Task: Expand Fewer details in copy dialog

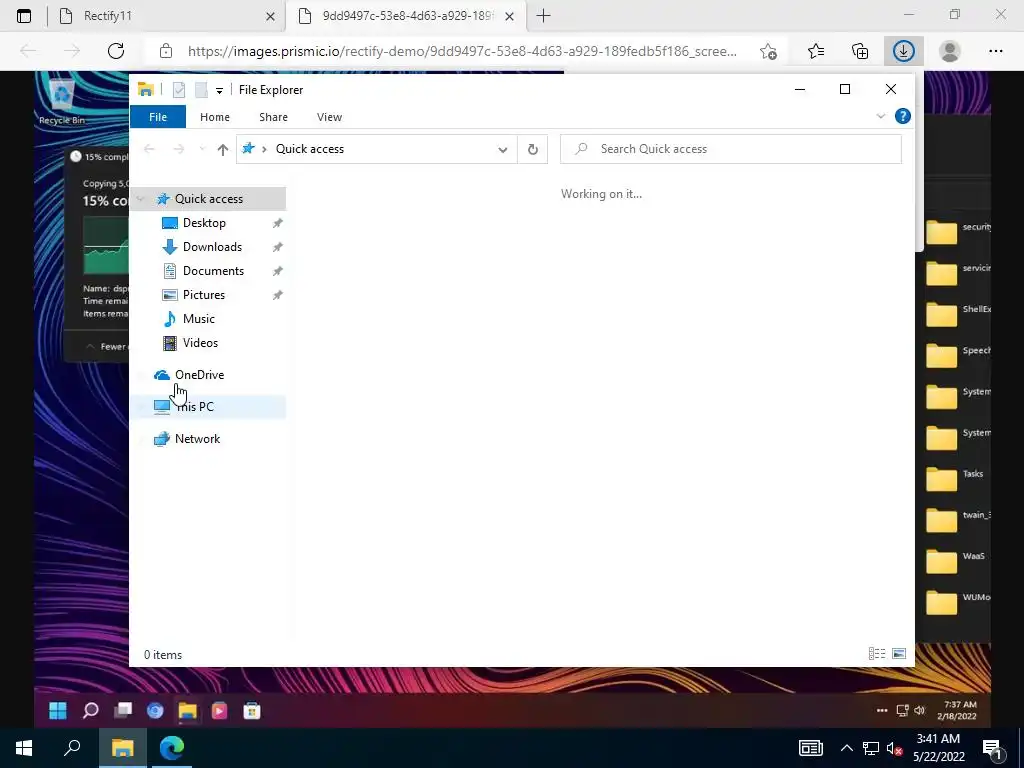Action: (x=106, y=346)
